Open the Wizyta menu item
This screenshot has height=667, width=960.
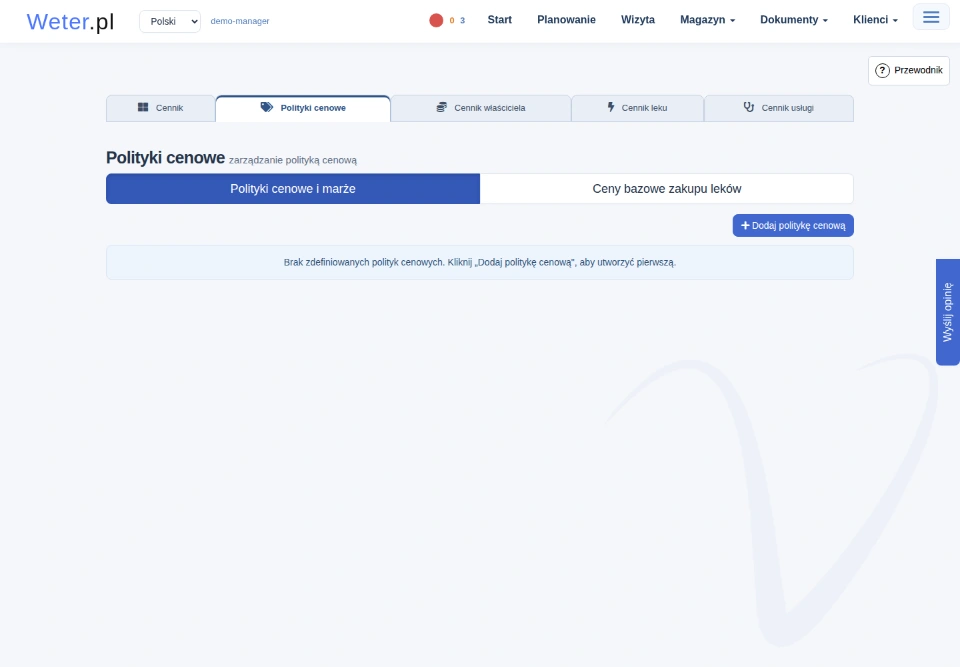[638, 20]
